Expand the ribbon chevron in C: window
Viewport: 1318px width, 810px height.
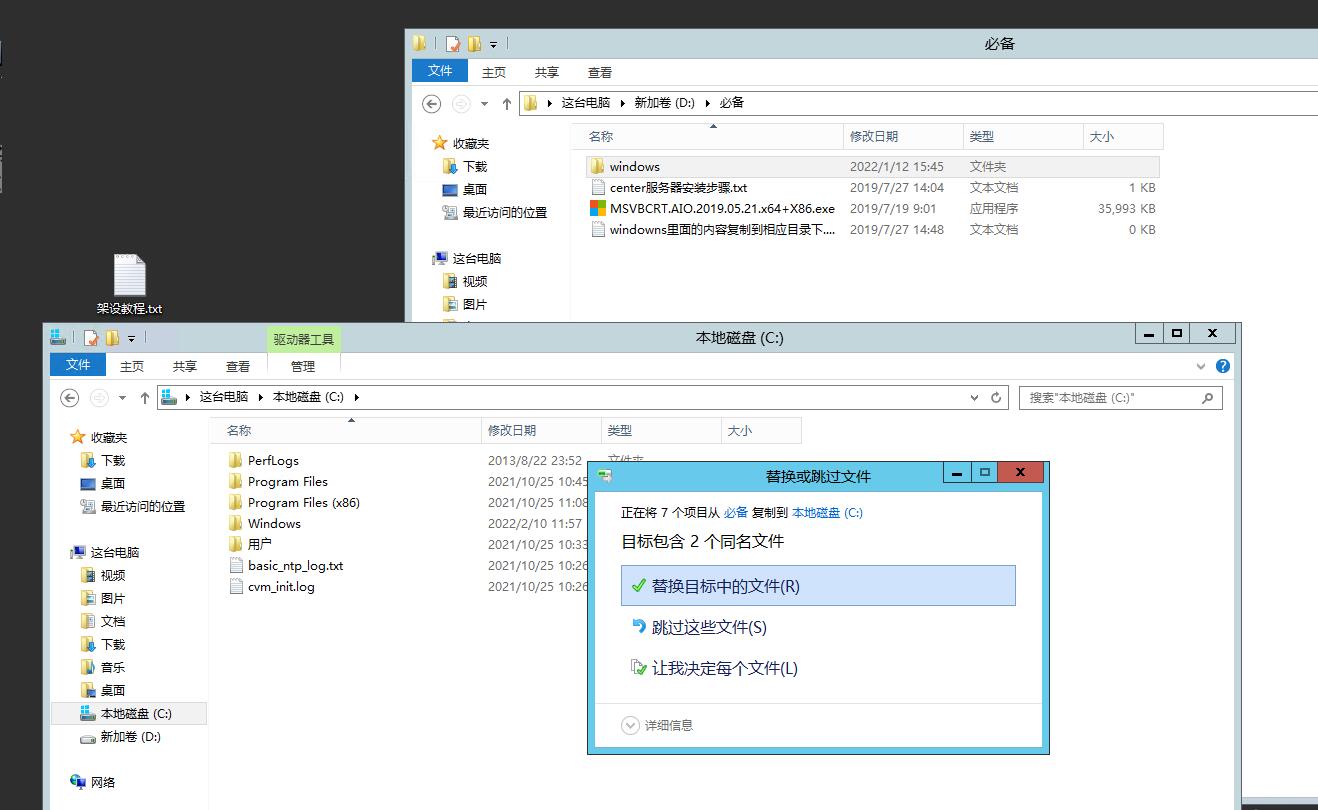(x=1202, y=366)
